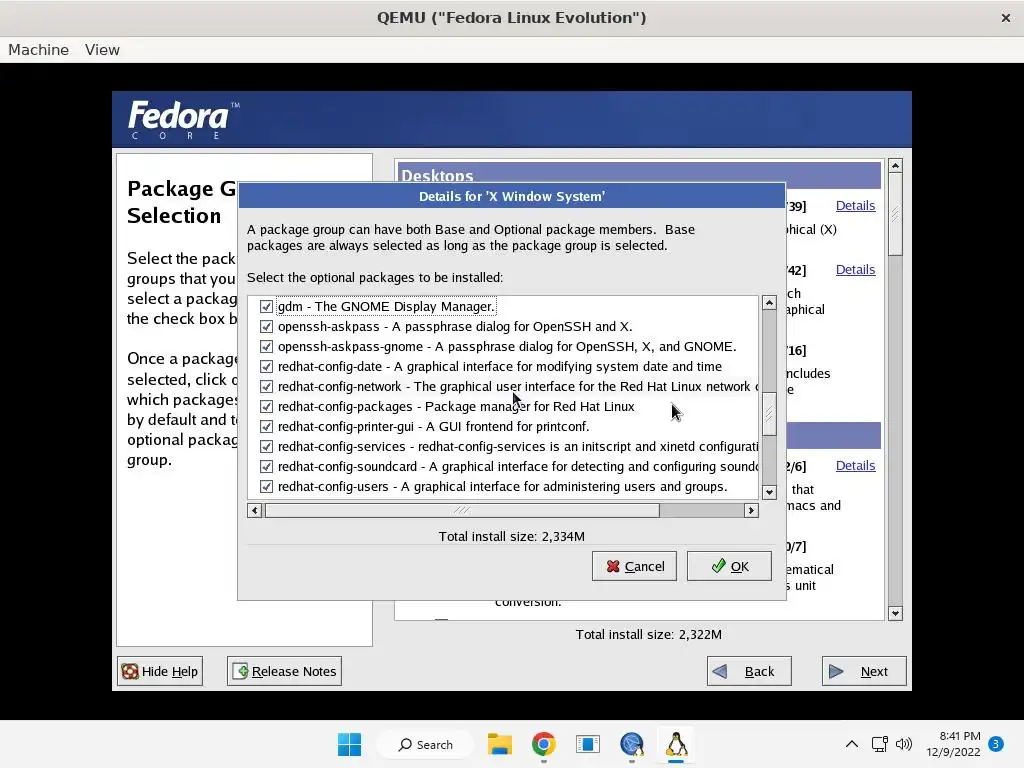Click the package list scroll right arrow

tap(751, 510)
